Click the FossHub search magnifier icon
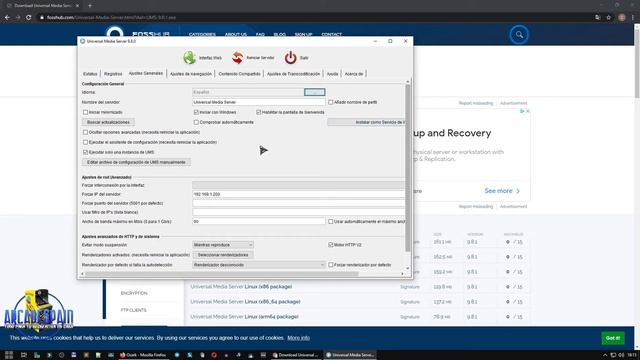The image size is (640, 360). point(519,35)
